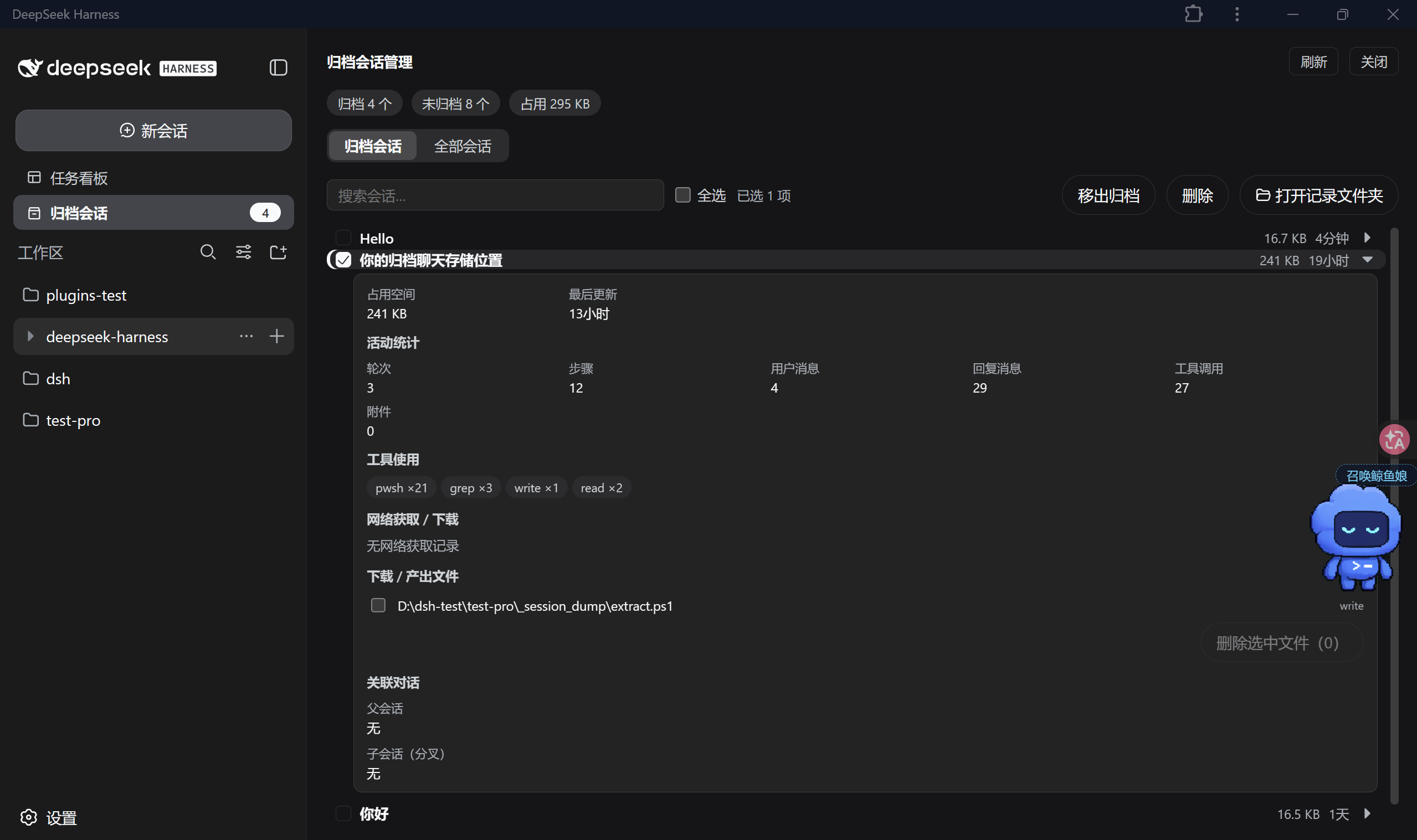Click the Hello session title
Viewport: 1417px width, 840px height.
377,238
